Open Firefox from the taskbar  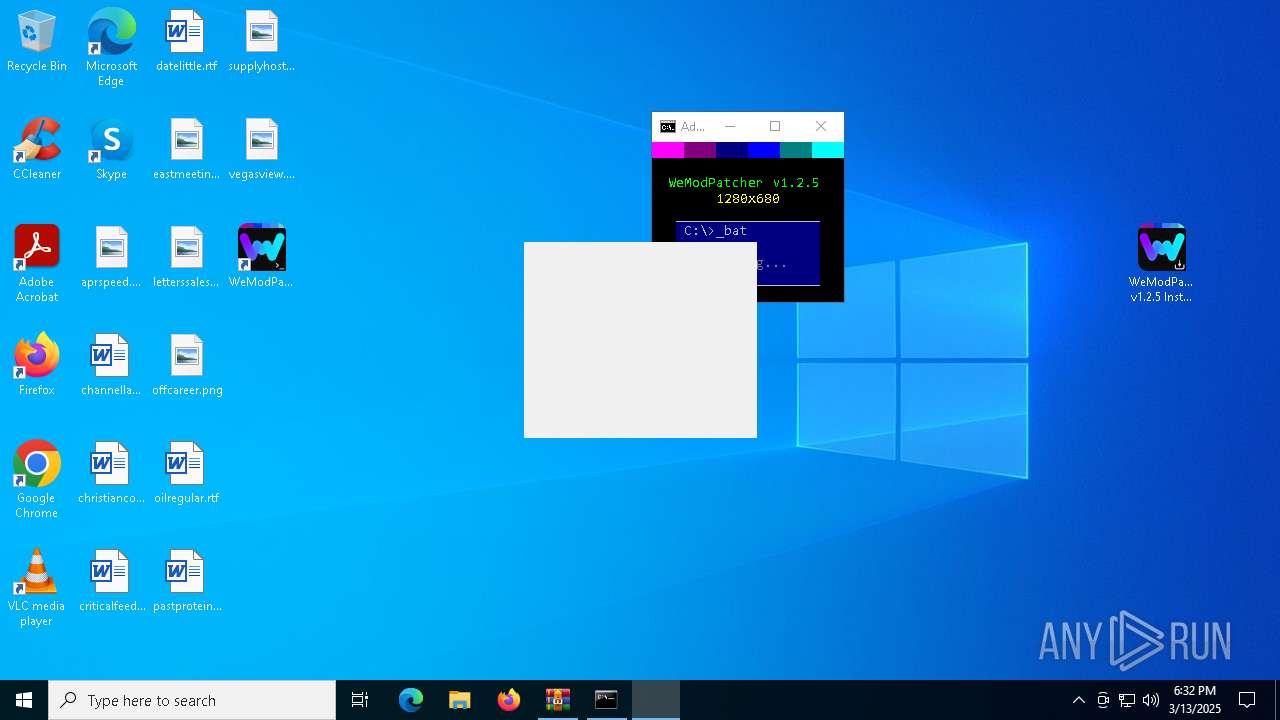509,700
